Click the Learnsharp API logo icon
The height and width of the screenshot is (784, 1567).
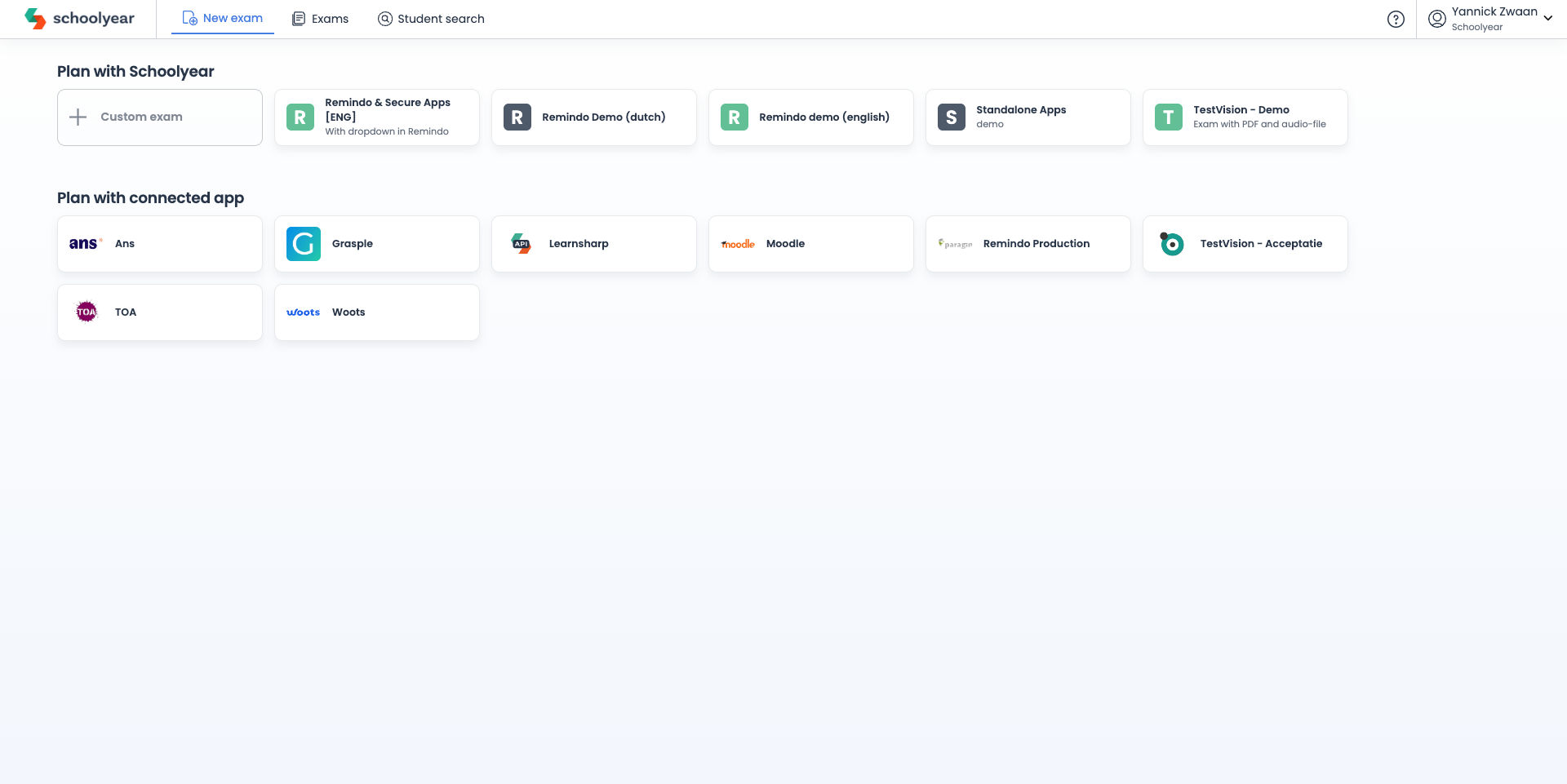(521, 244)
